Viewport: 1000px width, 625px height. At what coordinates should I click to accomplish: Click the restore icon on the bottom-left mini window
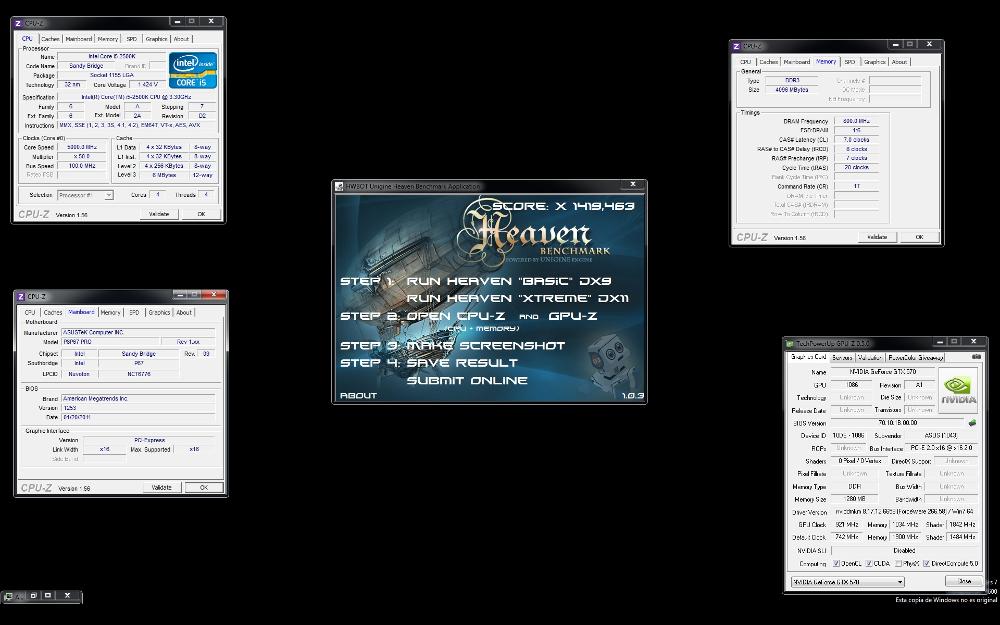pos(33,595)
